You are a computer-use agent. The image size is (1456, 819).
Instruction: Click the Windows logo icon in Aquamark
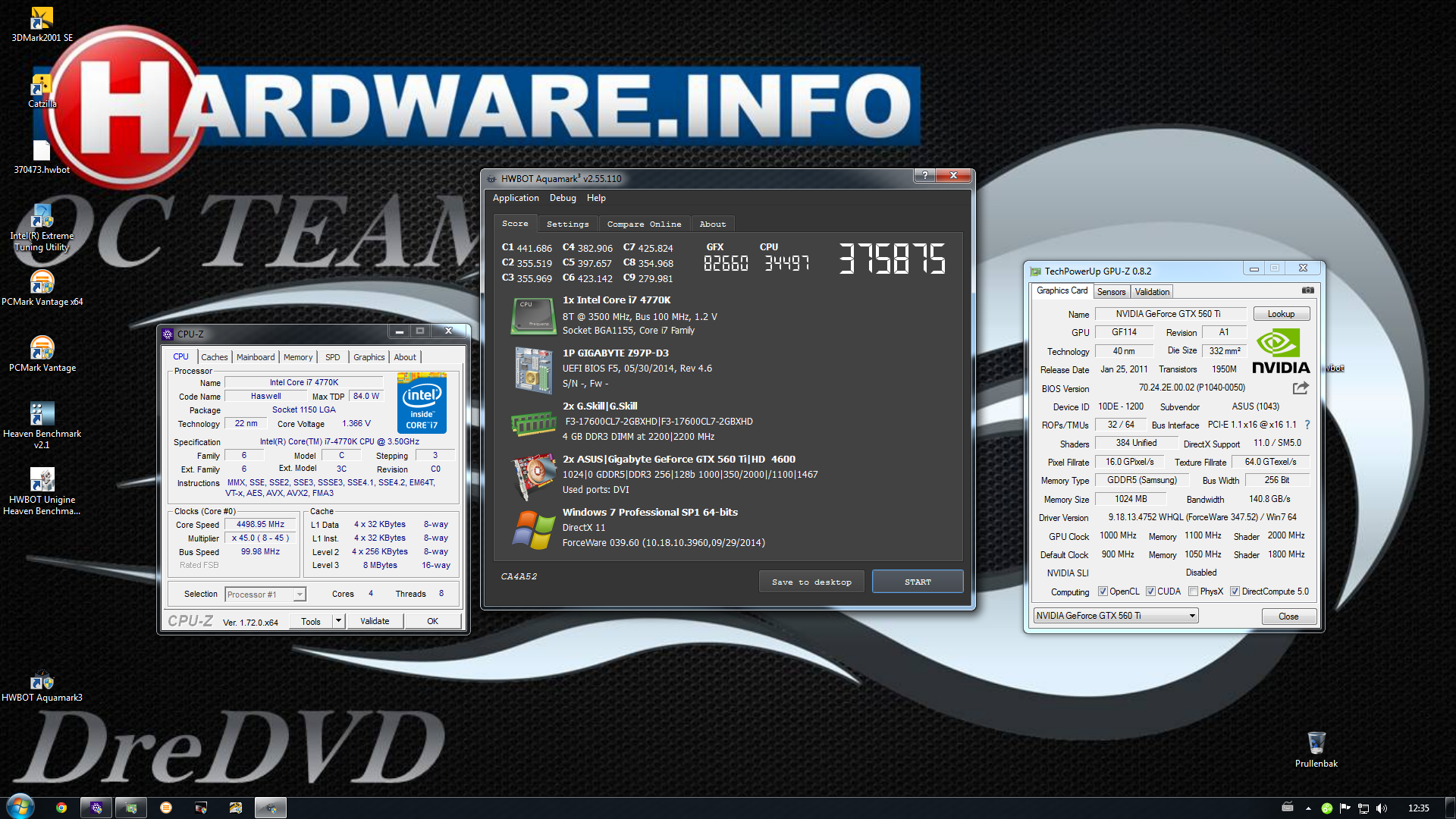(x=534, y=529)
